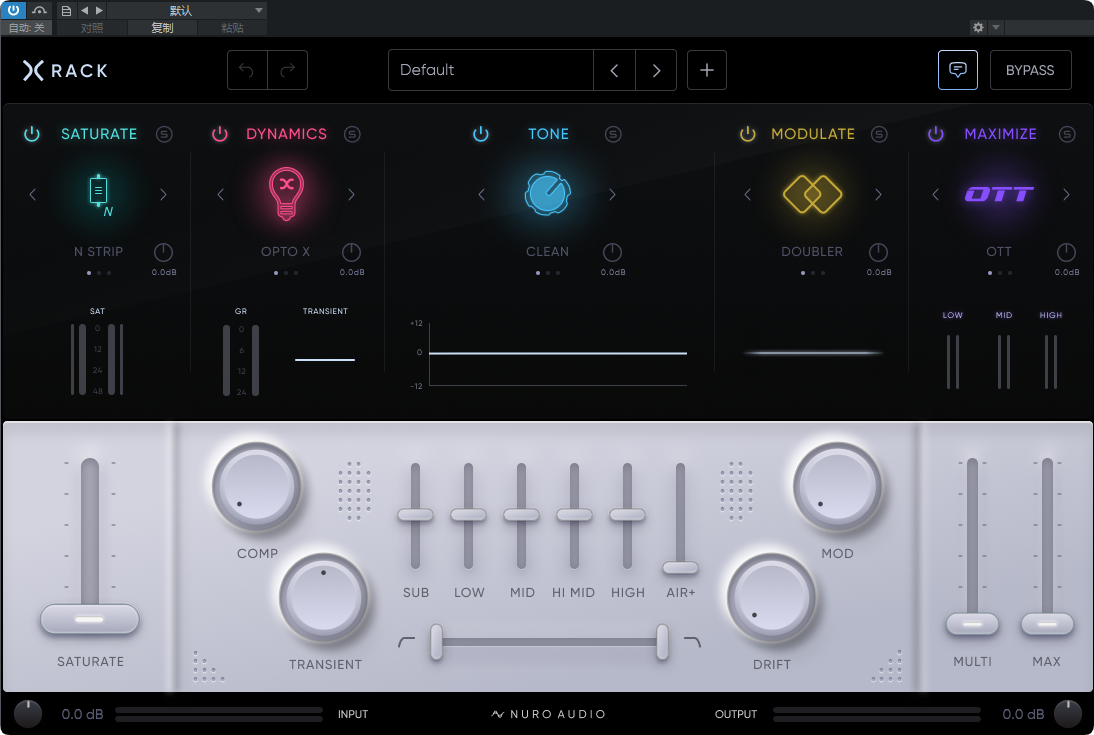
Task: Click the host 自动: 关 button
Action: (27, 28)
